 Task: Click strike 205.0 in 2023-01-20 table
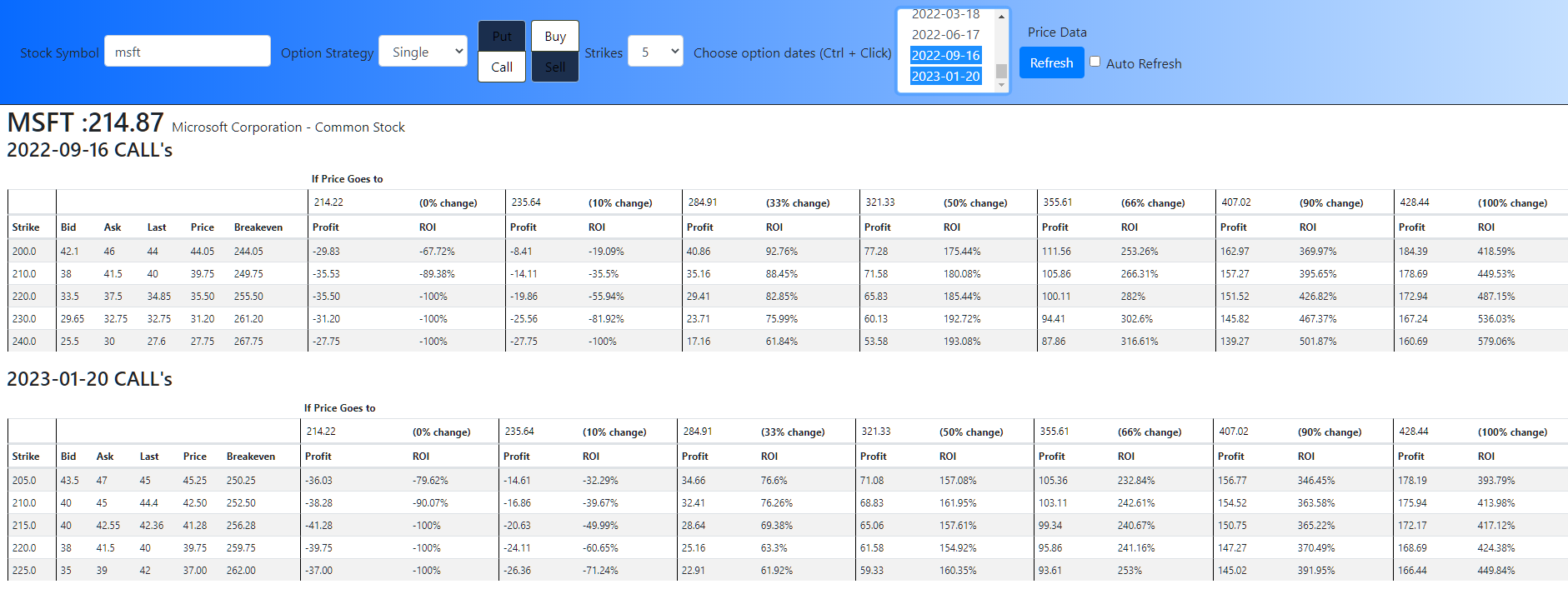pos(24,480)
